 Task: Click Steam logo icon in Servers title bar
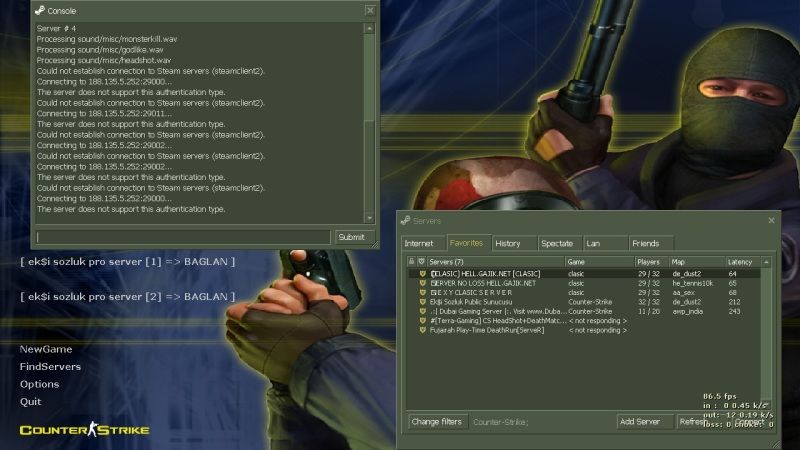tap(406, 220)
